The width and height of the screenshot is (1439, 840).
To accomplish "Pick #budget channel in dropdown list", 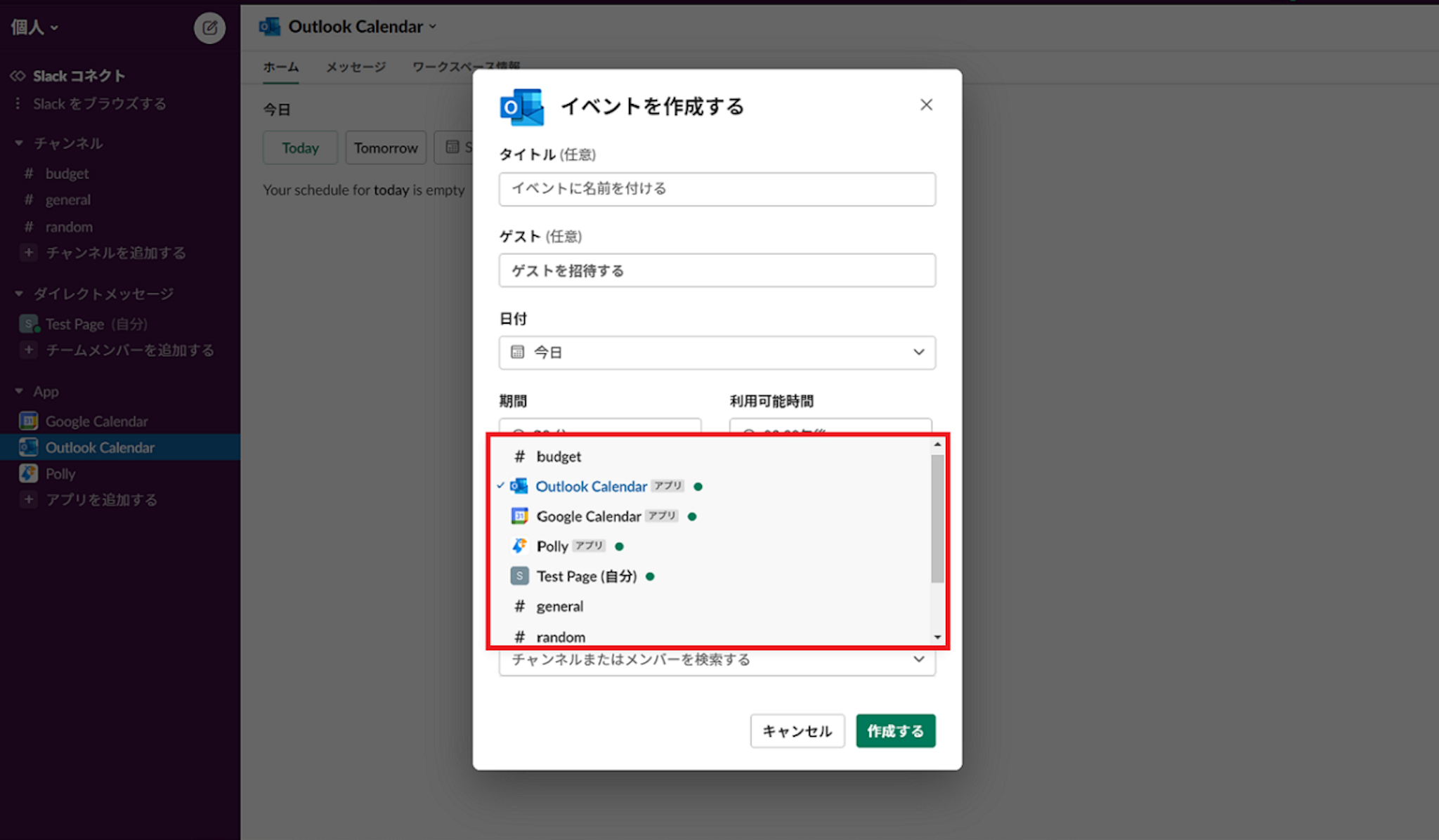I will (x=558, y=457).
